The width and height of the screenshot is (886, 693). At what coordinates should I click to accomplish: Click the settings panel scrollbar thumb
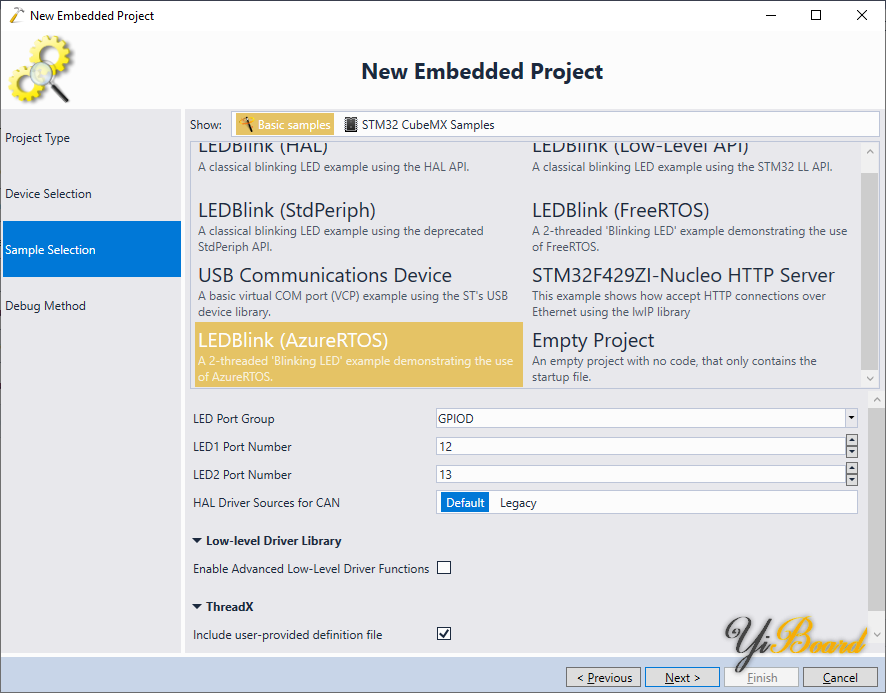click(877, 509)
